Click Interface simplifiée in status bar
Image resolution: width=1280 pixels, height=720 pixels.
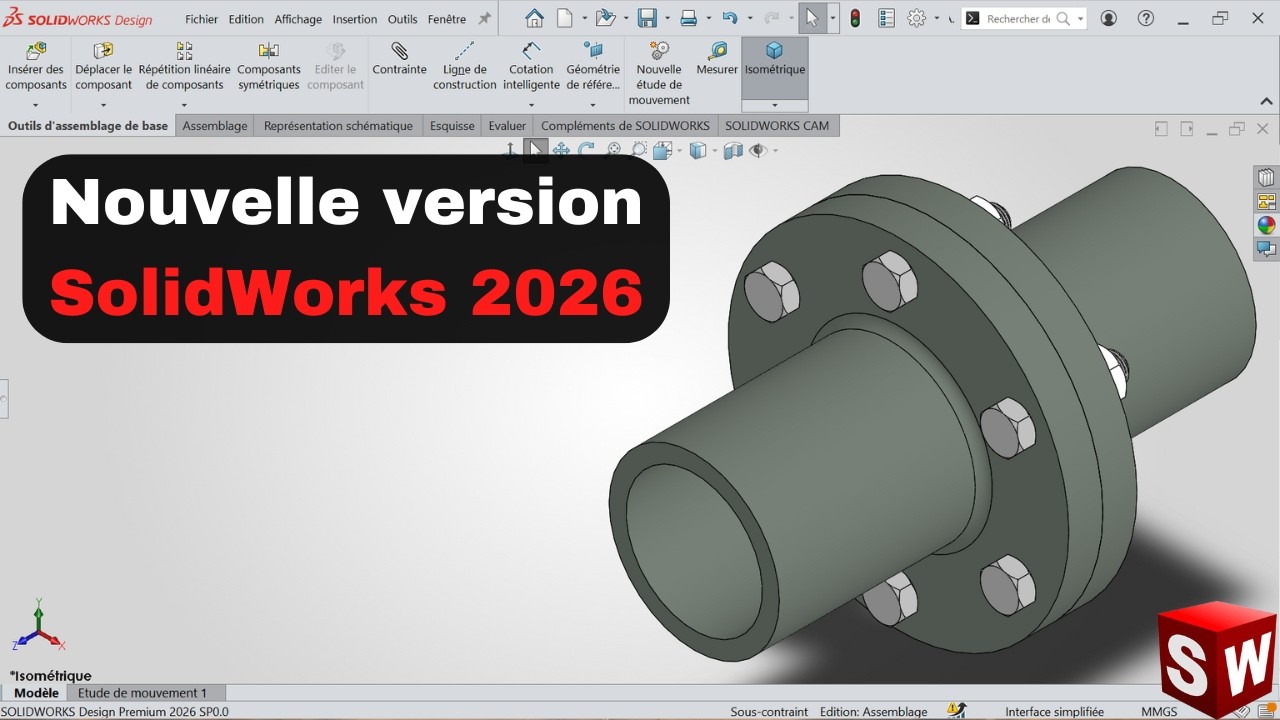tap(1054, 712)
